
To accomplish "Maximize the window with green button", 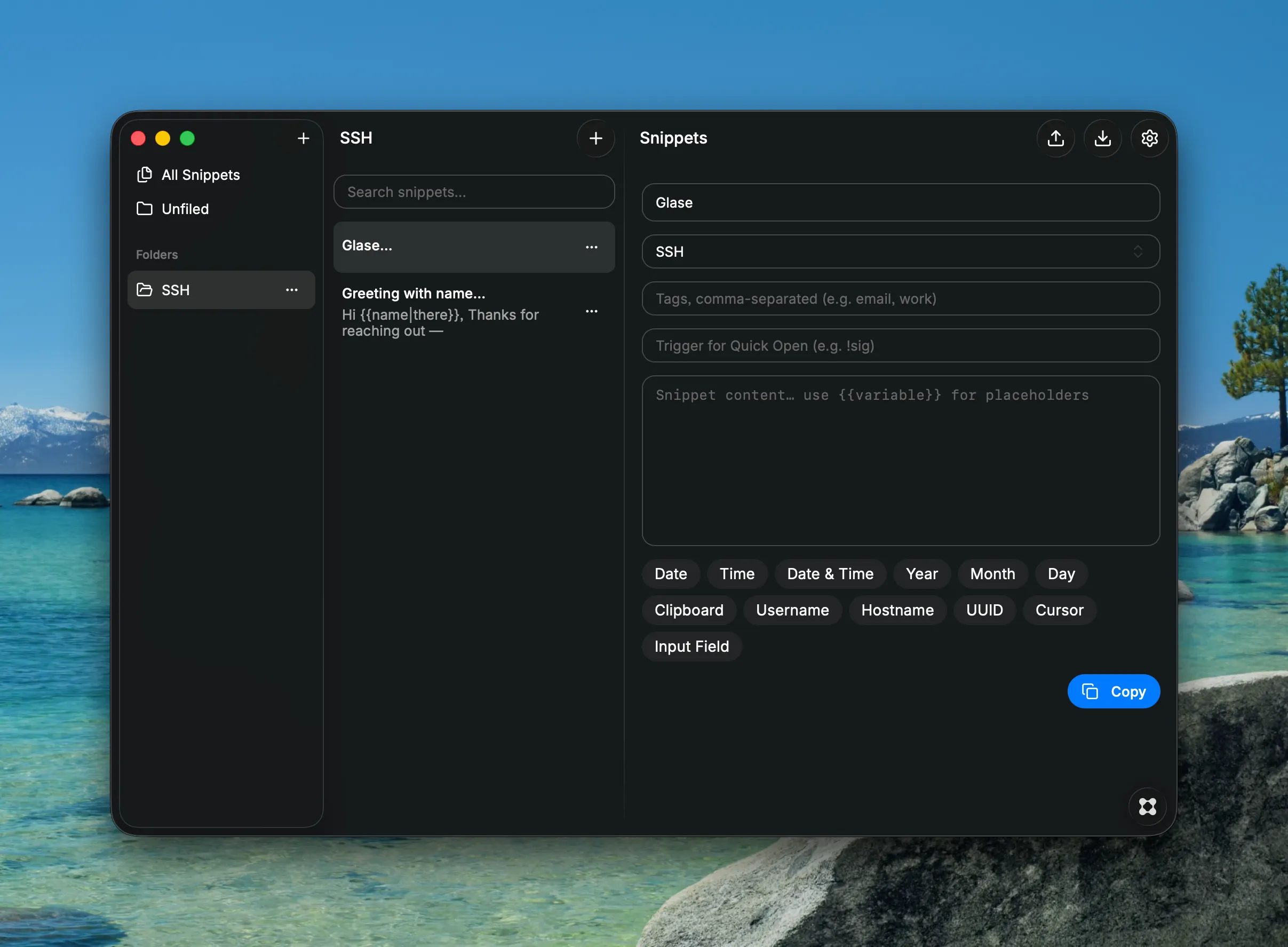I will pyautogui.click(x=187, y=138).
